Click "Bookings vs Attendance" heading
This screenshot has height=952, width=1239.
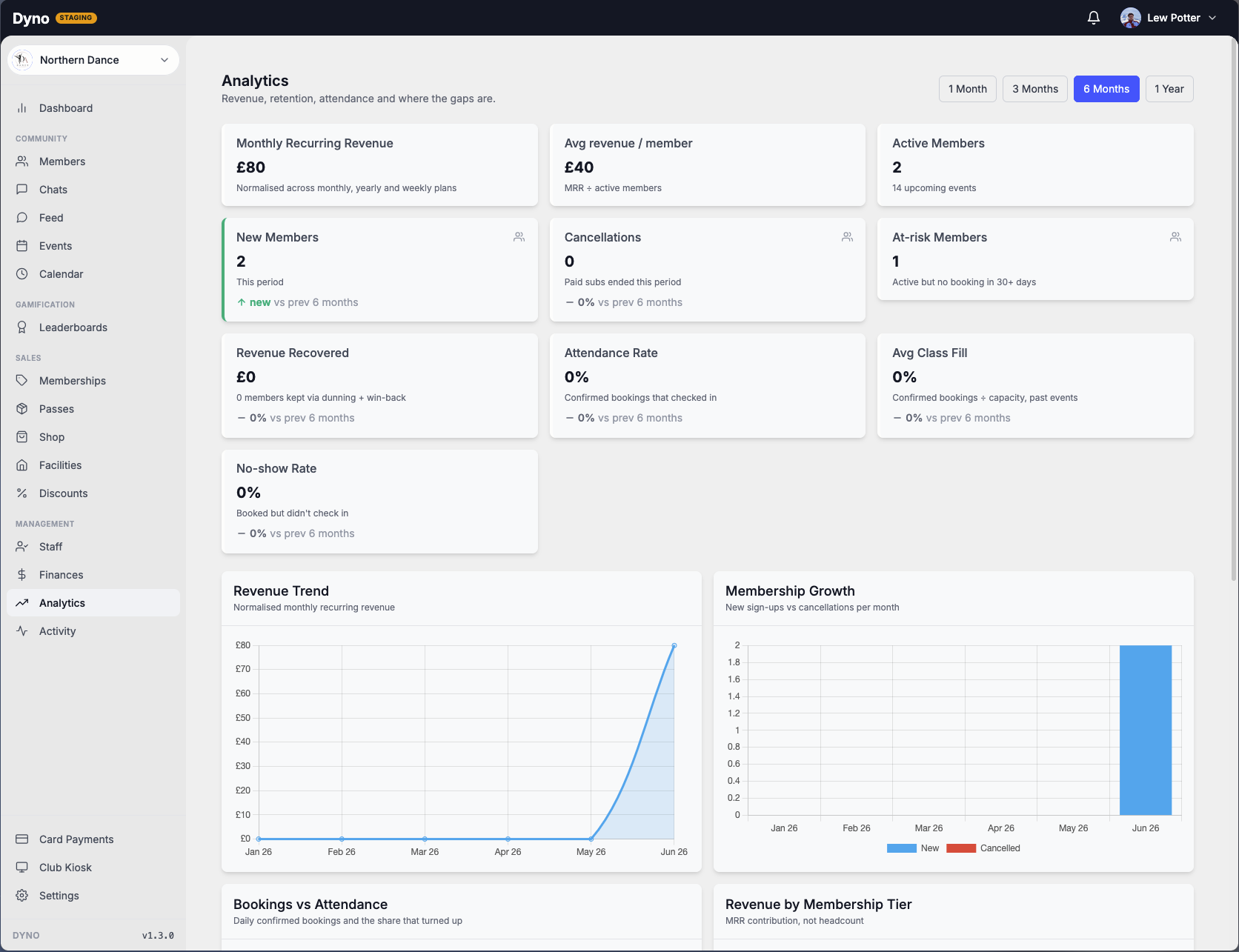pyautogui.click(x=310, y=905)
